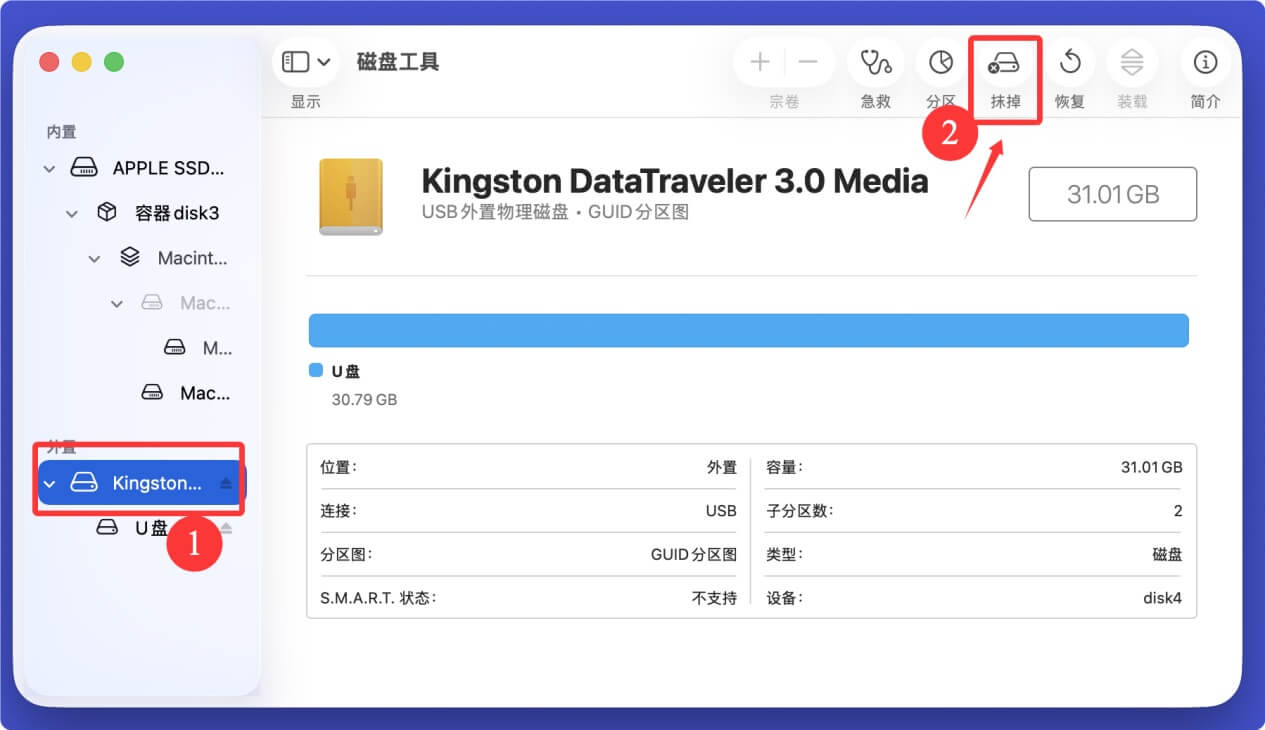Collapse the 容器 disk3 entry
Image resolution: width=1265 pixels, height=730 pixels.
pos(71,212)
